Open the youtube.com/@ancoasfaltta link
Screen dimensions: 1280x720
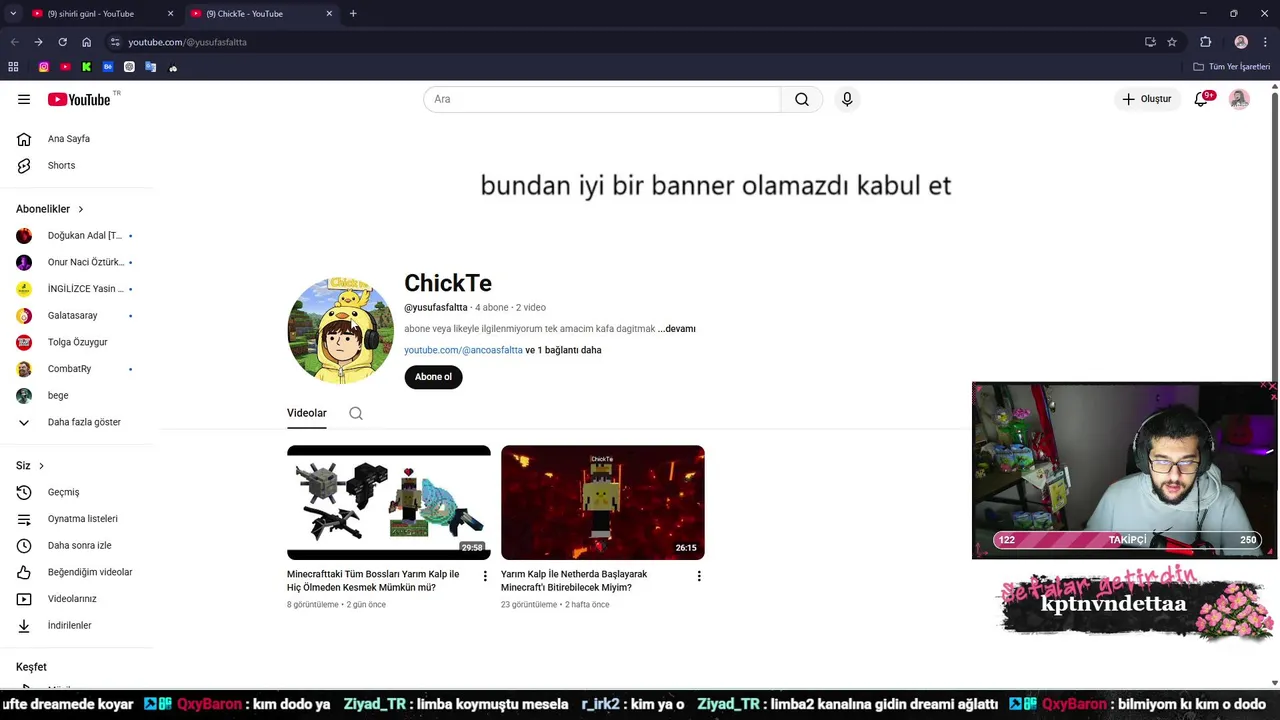[463, 350]
